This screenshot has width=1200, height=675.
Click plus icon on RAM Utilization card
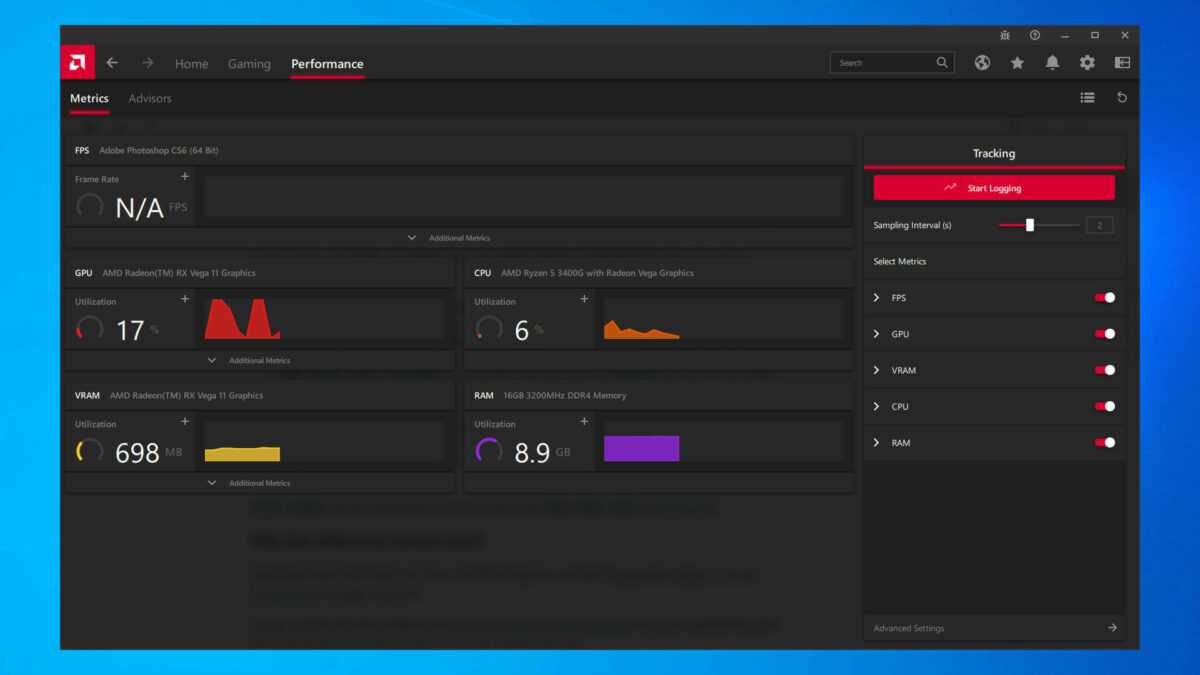(584, 422)
